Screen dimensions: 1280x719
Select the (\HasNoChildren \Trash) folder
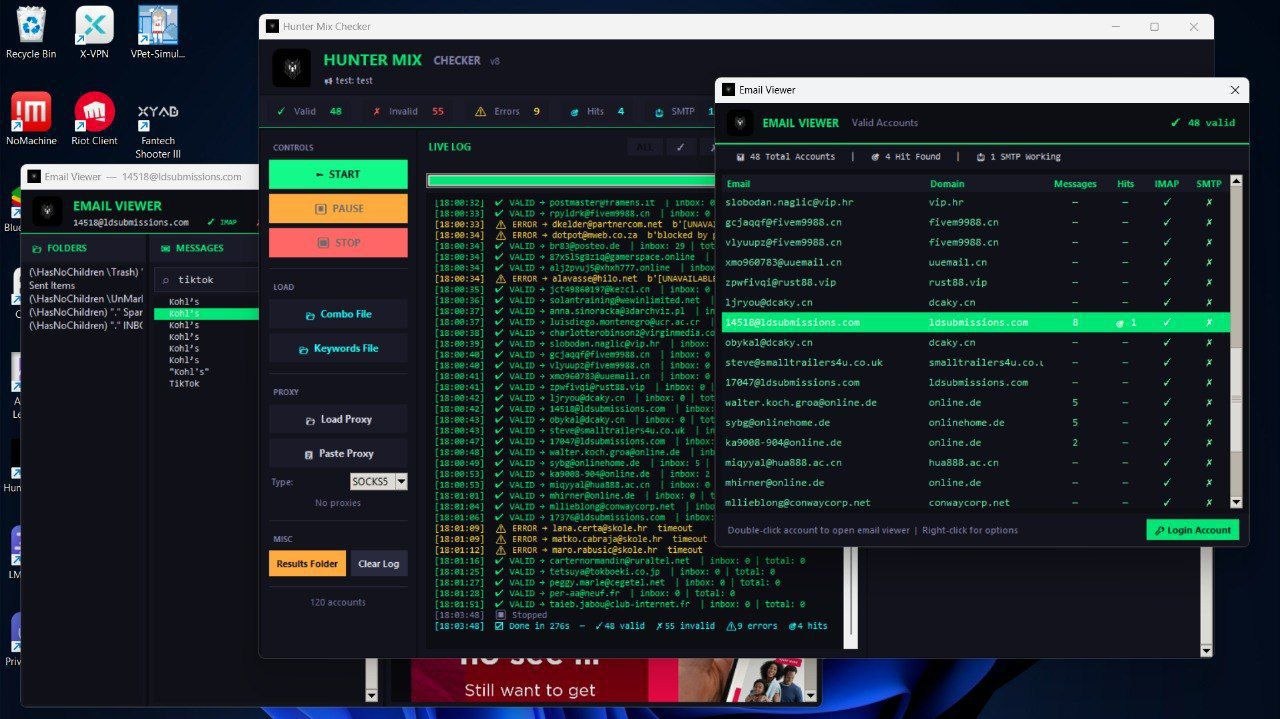pos(86,272)
